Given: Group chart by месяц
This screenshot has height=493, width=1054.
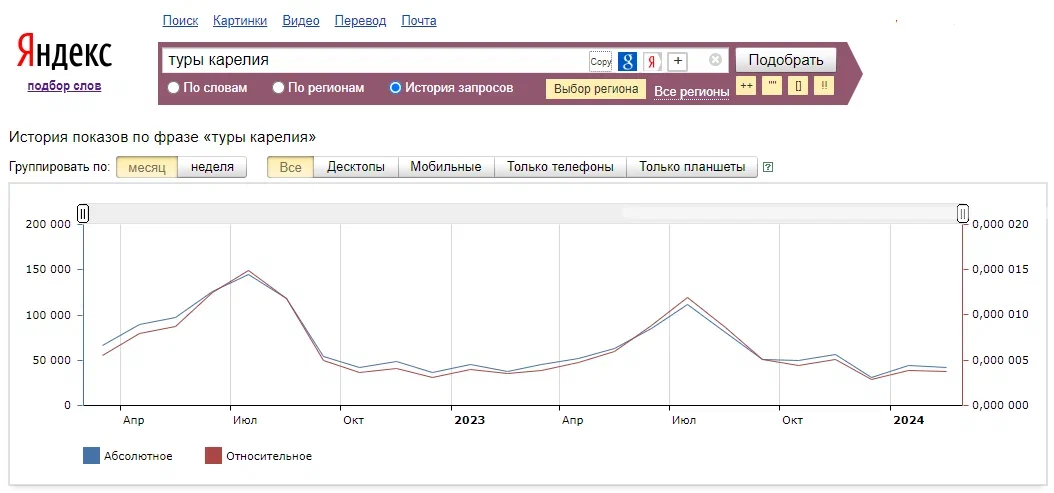Looking at the screenshot, I should pos(147,167).
